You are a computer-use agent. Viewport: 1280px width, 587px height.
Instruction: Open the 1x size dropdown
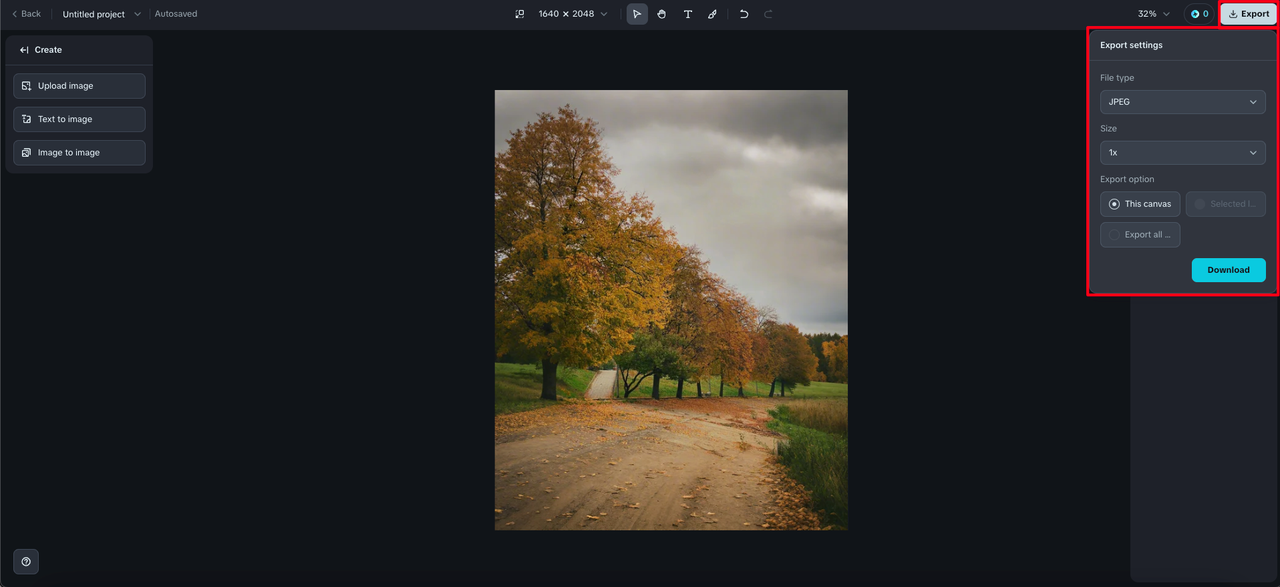point(1182,153)
